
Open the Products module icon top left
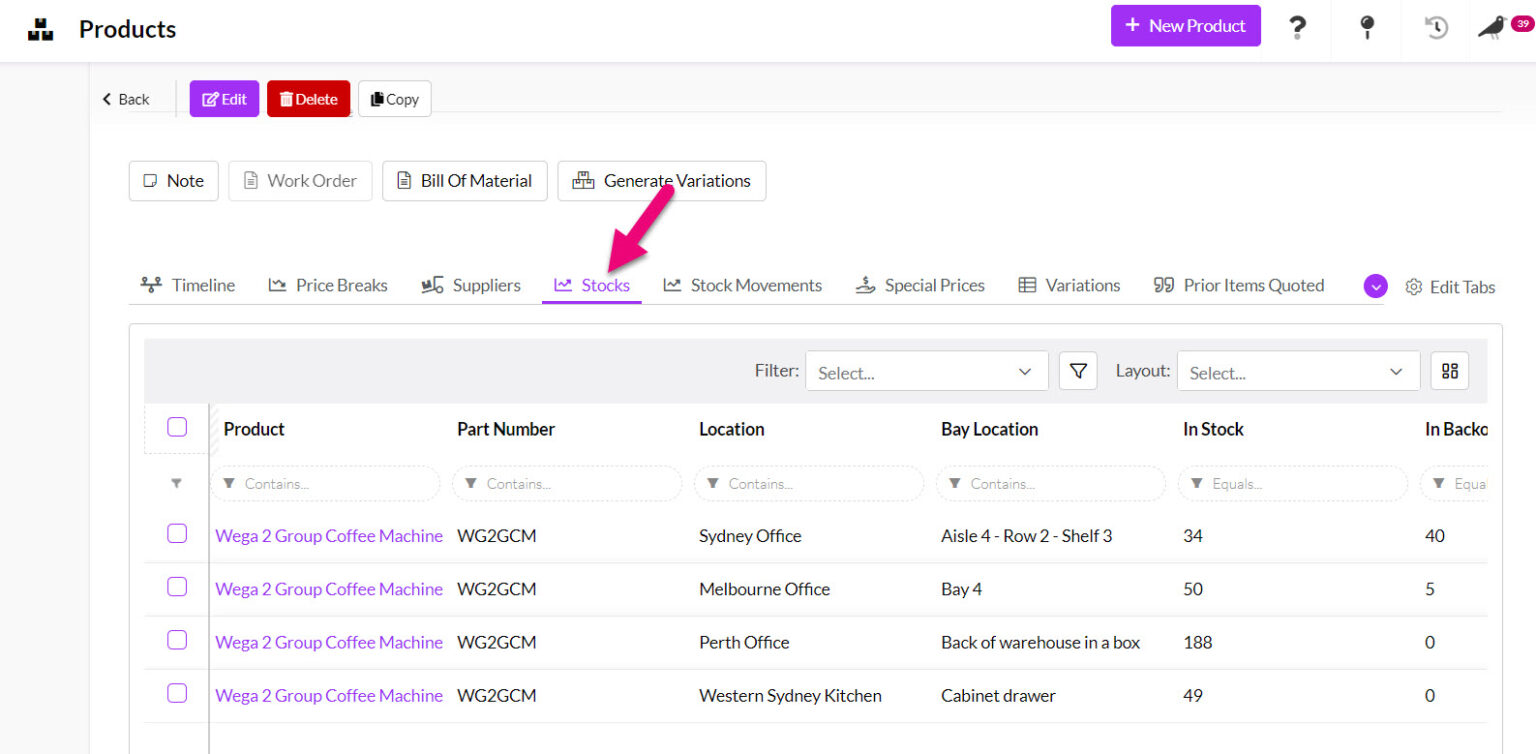pyautogui.click(x=41, y=27)
